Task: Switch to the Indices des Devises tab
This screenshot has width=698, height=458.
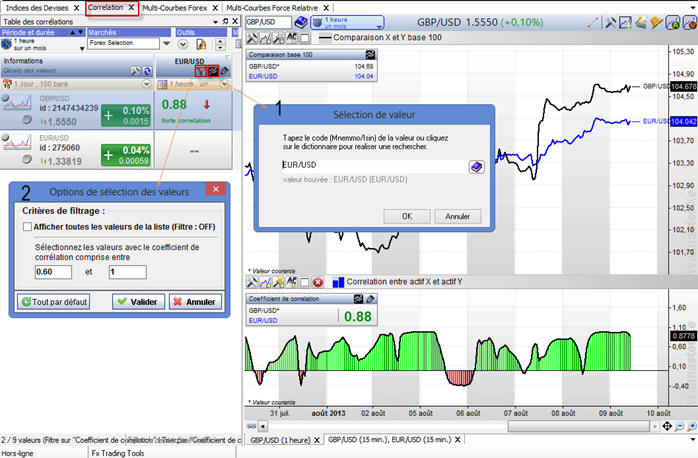Action: click(37, 8)
